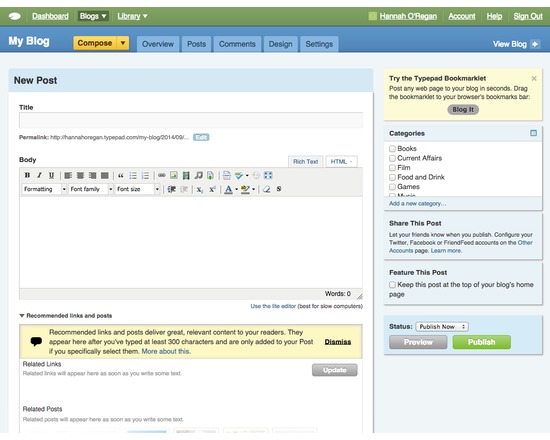Check the Games category

click(393, 187)
